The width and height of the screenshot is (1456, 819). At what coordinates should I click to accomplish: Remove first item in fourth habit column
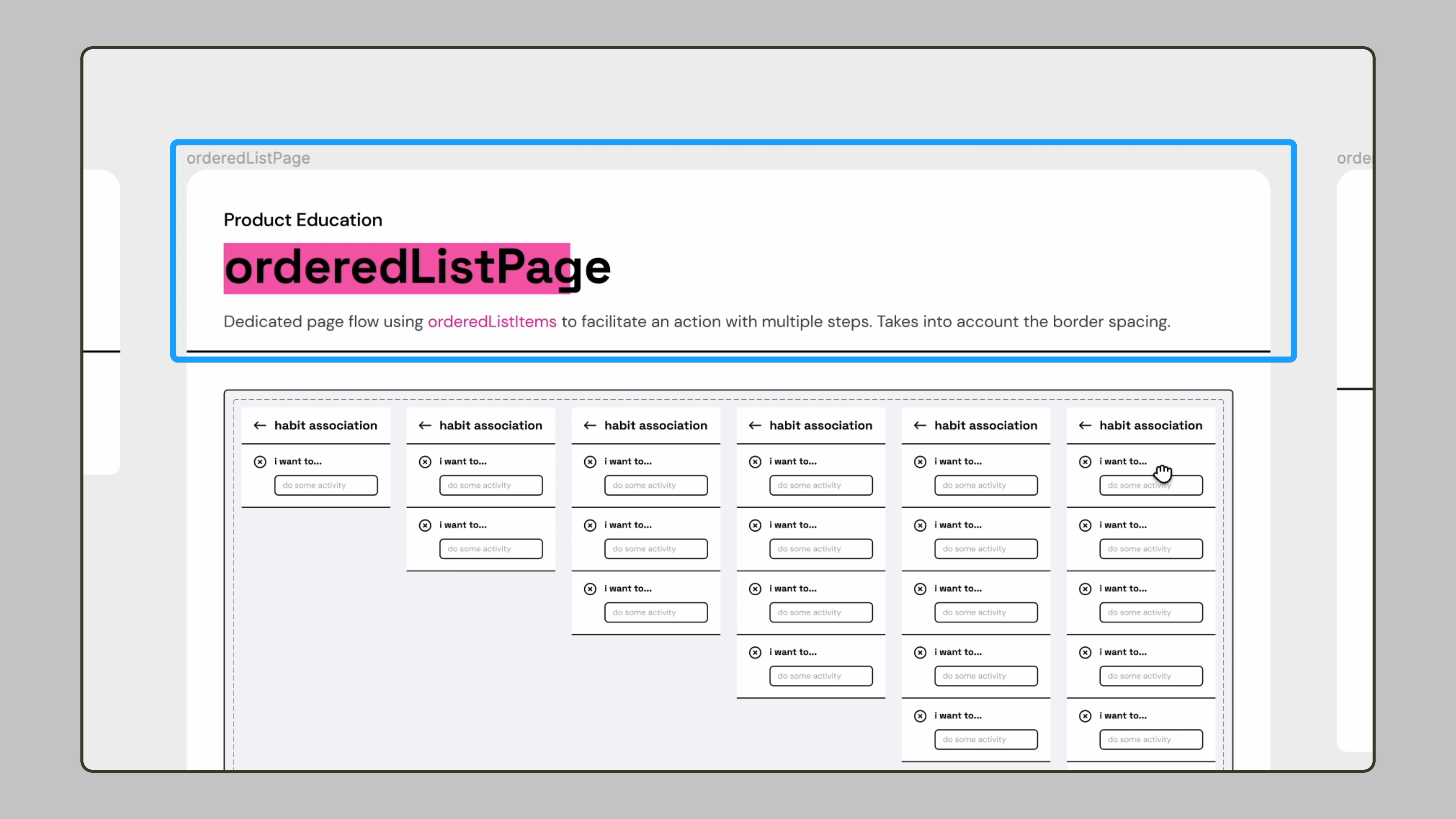(x=755, y=462)
